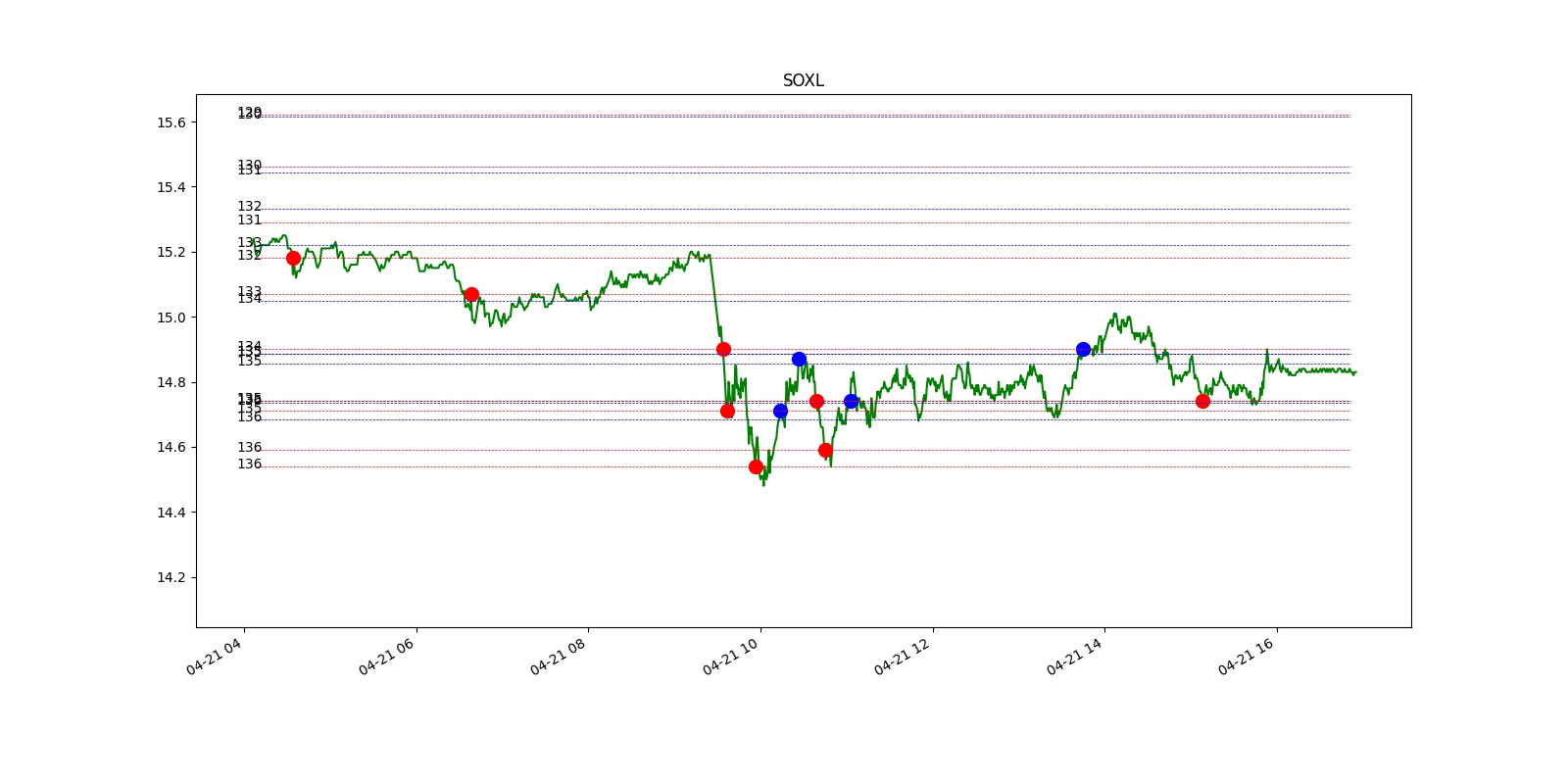Select the red marker at 15.07 near 06:40

coord(471,294)
